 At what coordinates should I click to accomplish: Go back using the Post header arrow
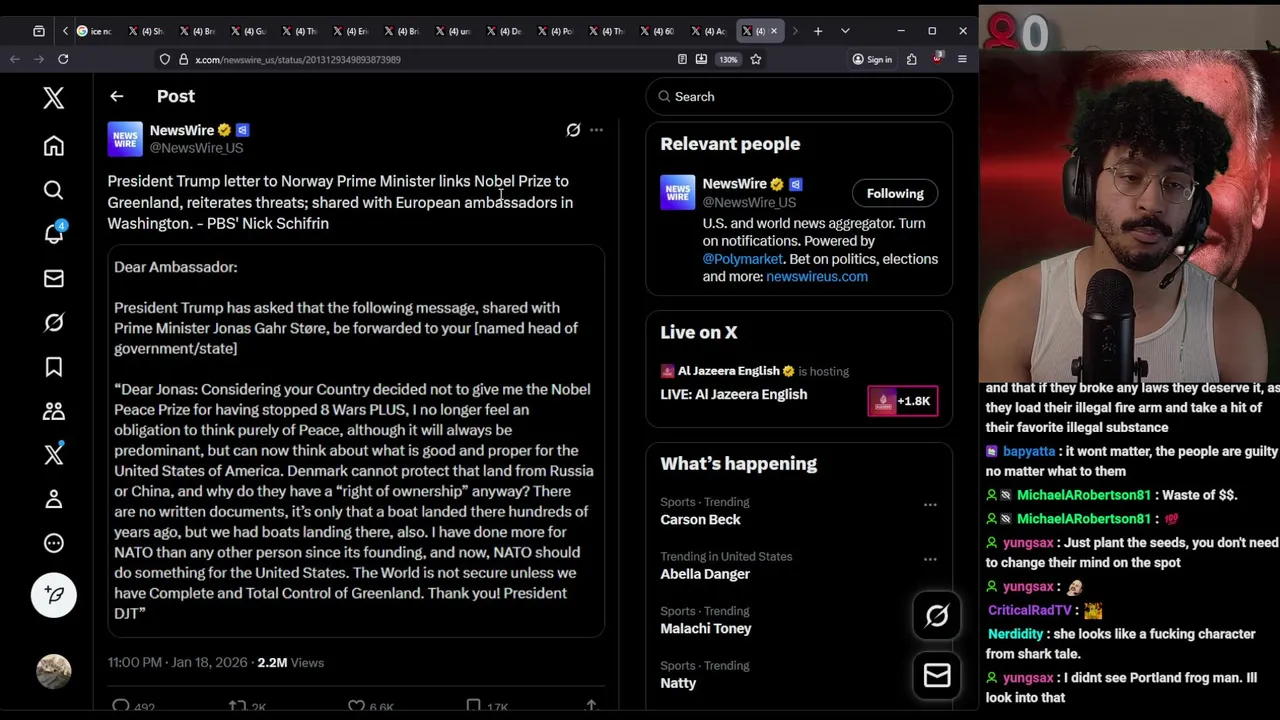click(x=117, y=97)
